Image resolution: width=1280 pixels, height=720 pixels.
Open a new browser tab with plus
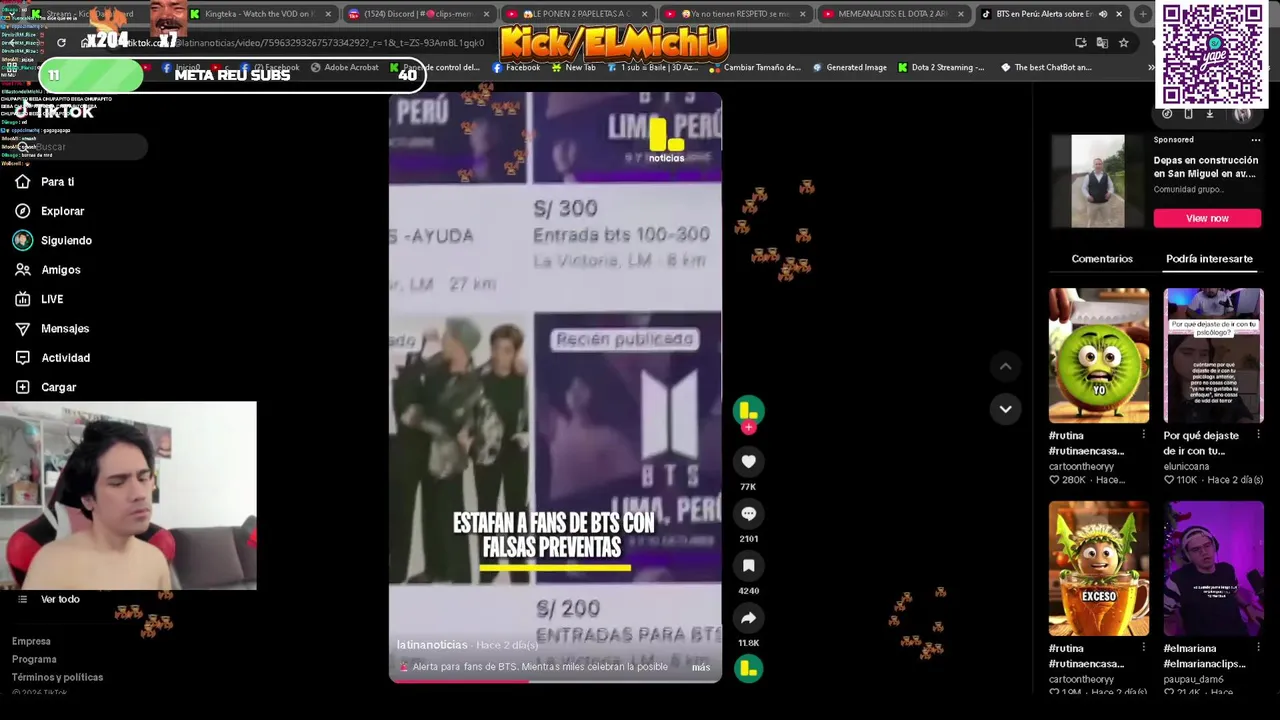tap(1142, 14)
